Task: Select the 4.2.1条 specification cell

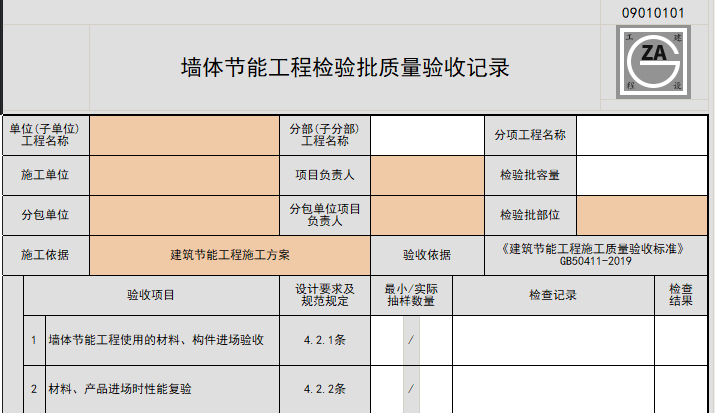Action: click(x=324, y=340)
